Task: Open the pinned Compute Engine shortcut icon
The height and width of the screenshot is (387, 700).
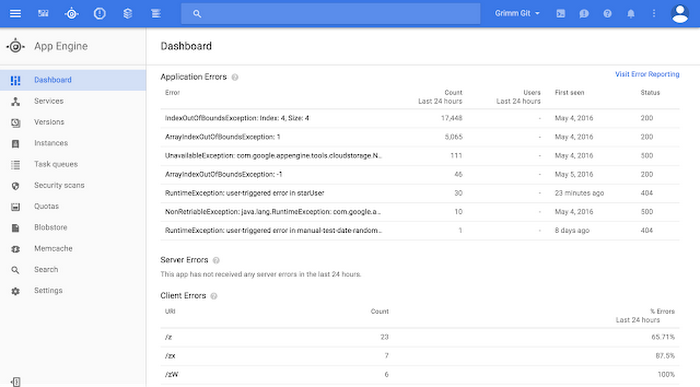Action: coord(43,13)
